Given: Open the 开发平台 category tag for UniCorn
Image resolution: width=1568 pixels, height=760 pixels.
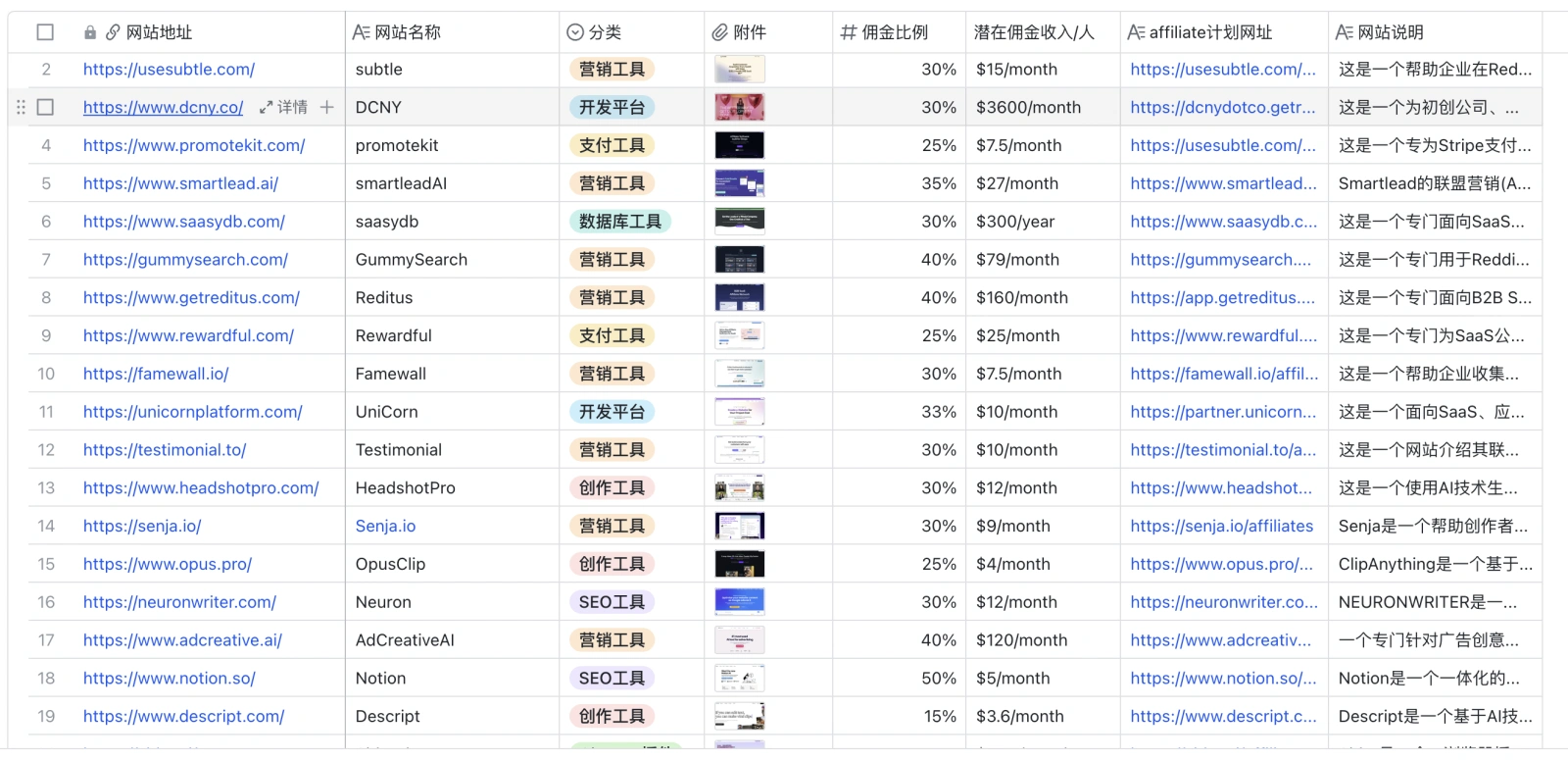Looking at the screenshot, I should pos(612,412).
